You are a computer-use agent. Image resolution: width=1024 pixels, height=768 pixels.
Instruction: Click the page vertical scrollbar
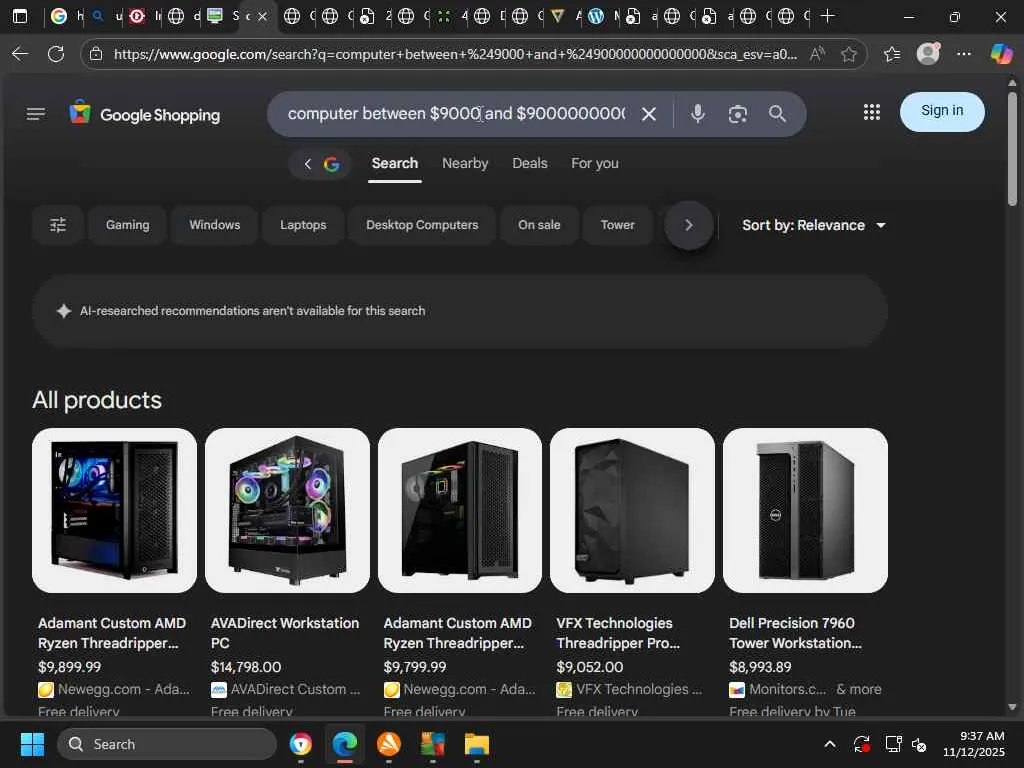tap(1012, 149)
